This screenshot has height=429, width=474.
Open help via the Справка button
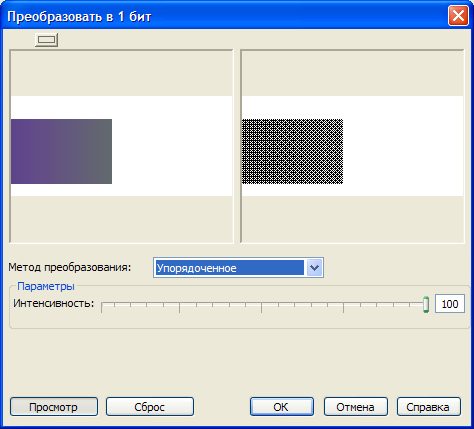(x=429, y=407)
